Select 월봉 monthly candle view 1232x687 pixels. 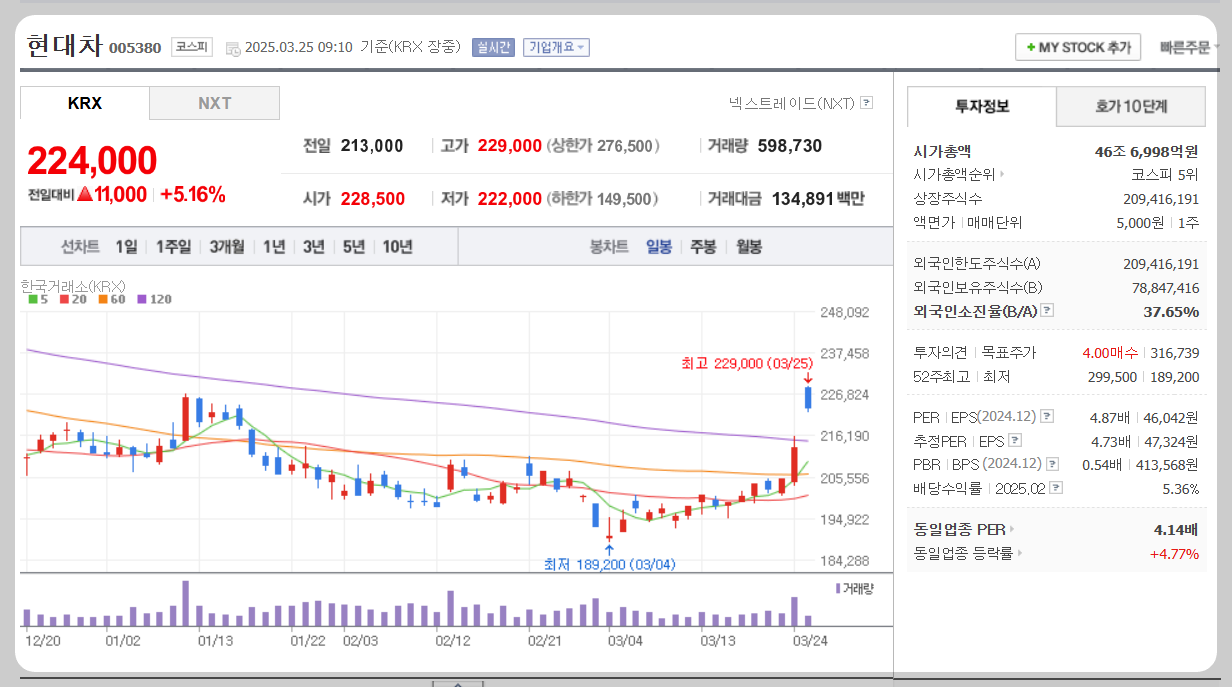(751, 247)
